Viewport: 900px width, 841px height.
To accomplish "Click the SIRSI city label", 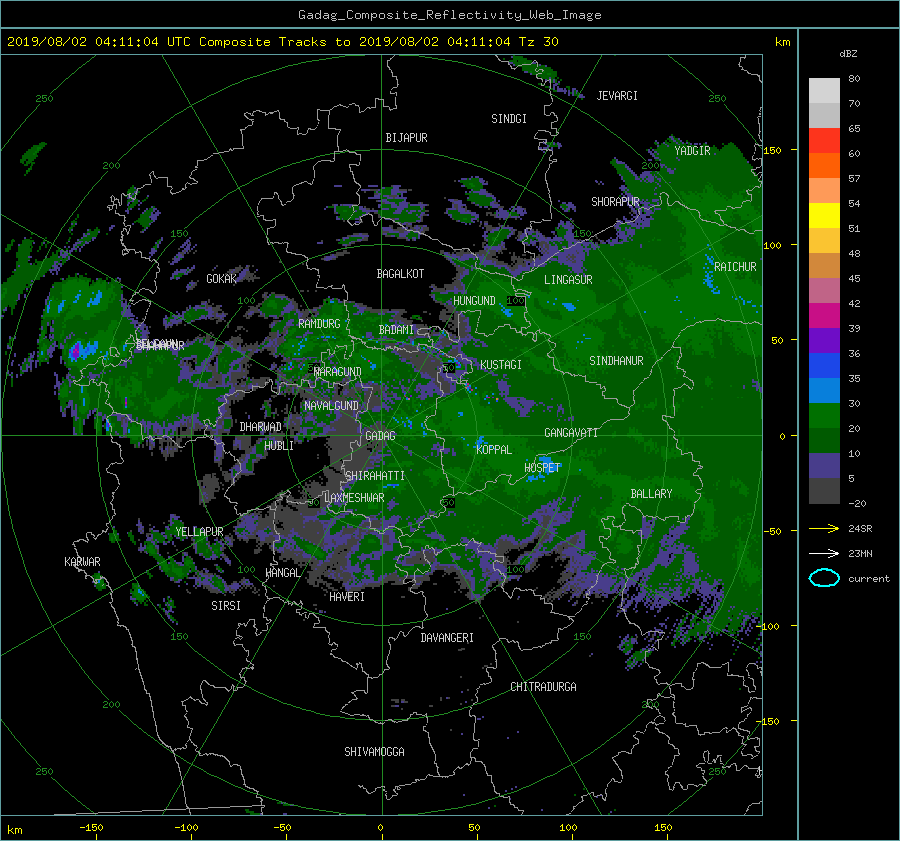I will (226, 606).
